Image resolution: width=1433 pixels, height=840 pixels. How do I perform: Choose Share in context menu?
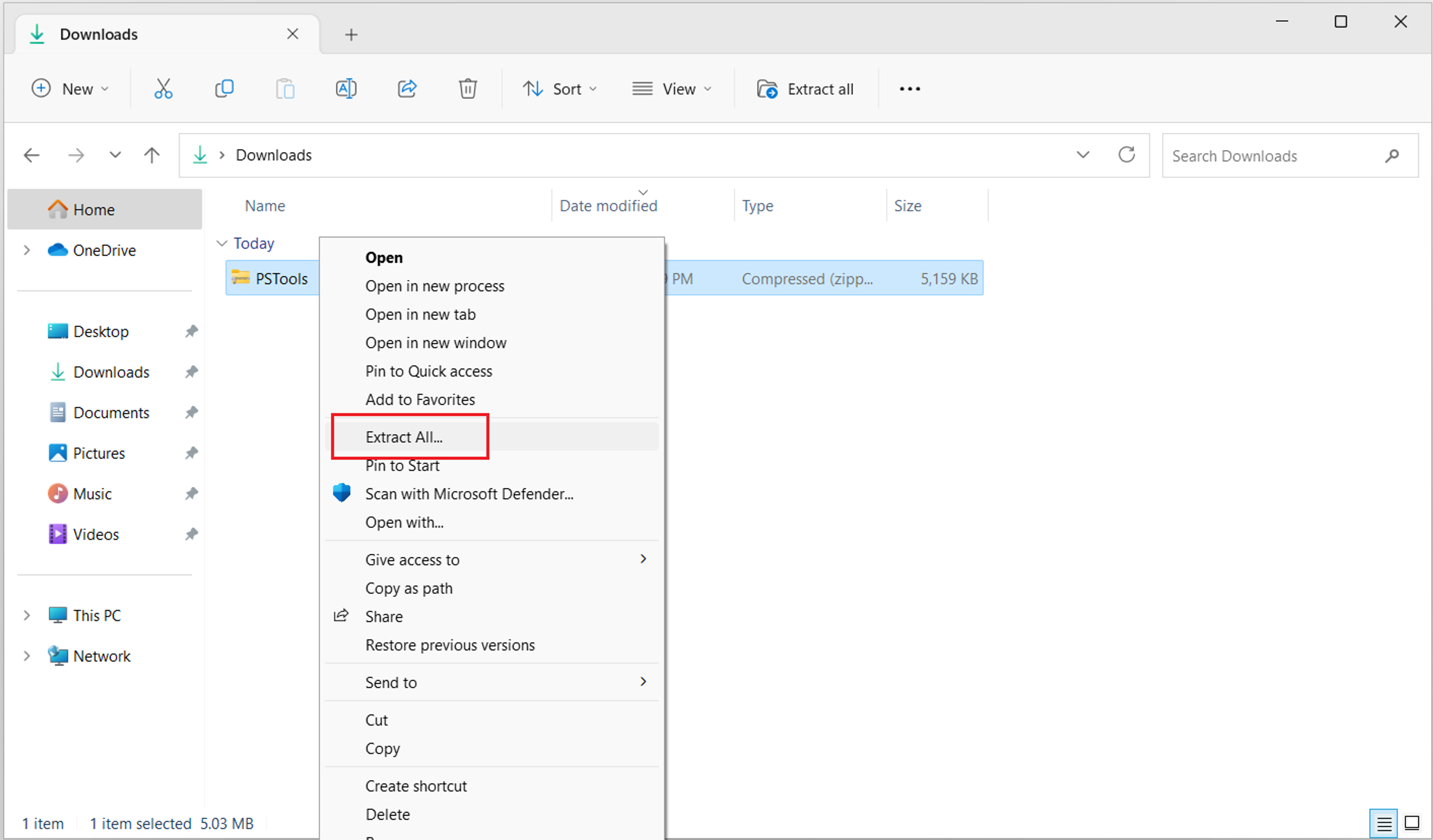493,617
